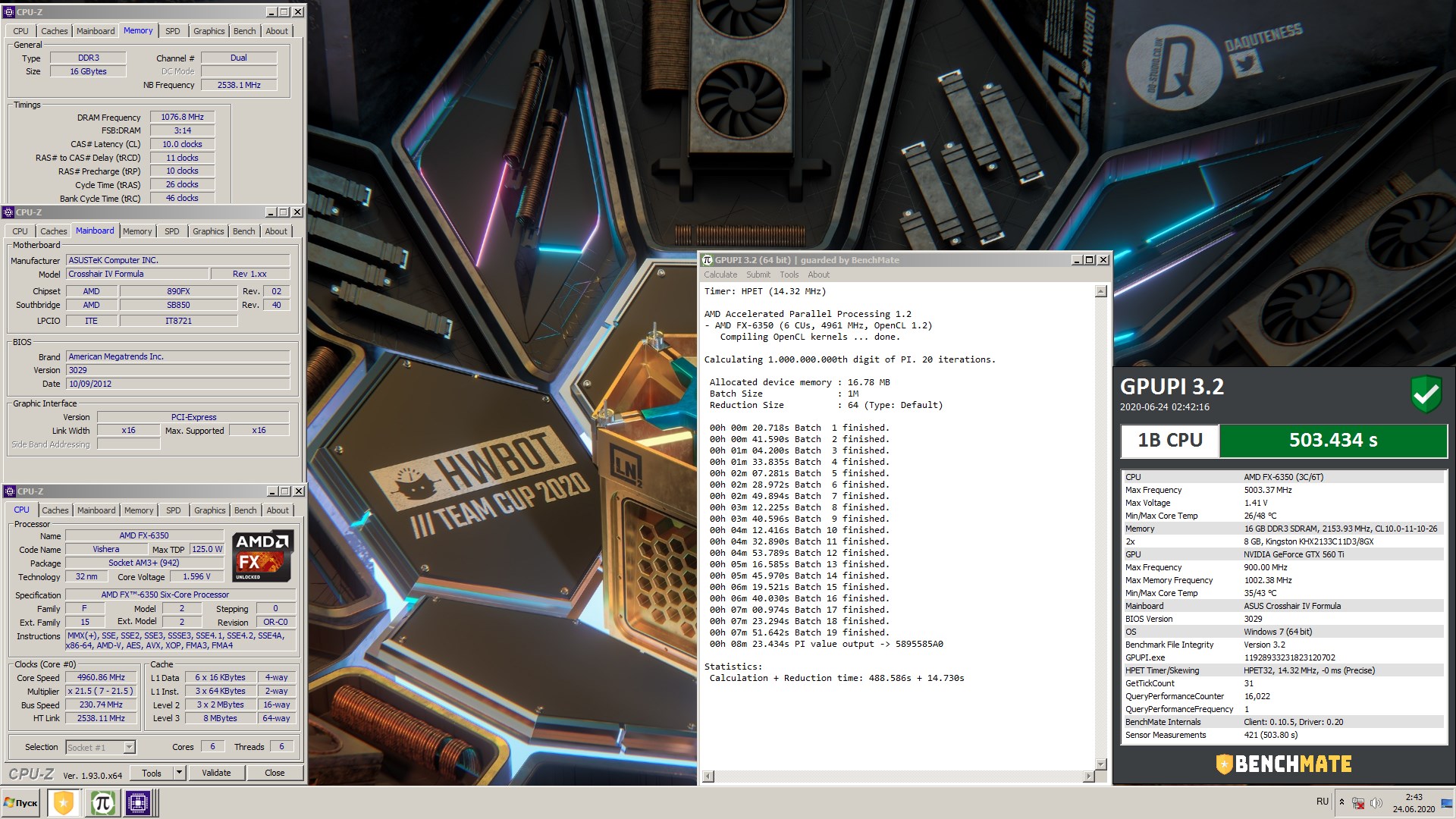
Task: Click the CPU-Z Mainboard window title icon
Action: (x=9, y=212)
